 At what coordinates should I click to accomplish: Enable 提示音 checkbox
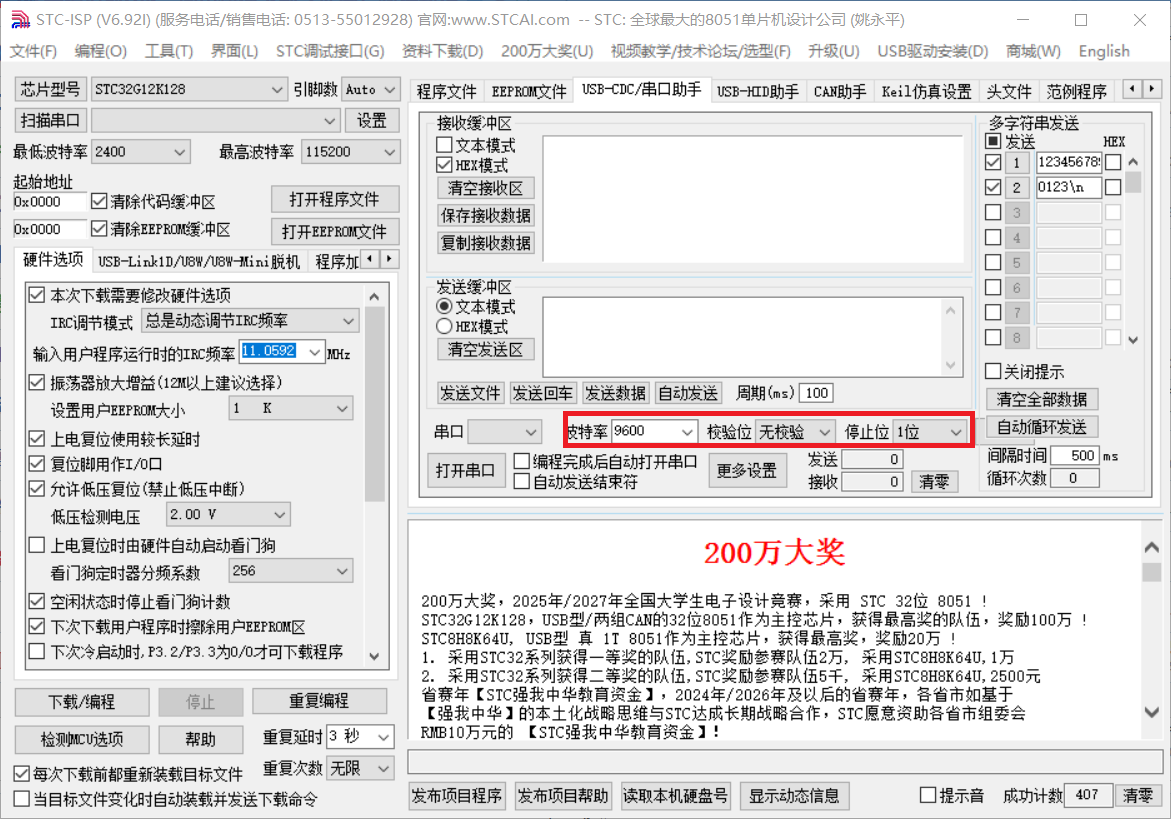click(928, 795)
